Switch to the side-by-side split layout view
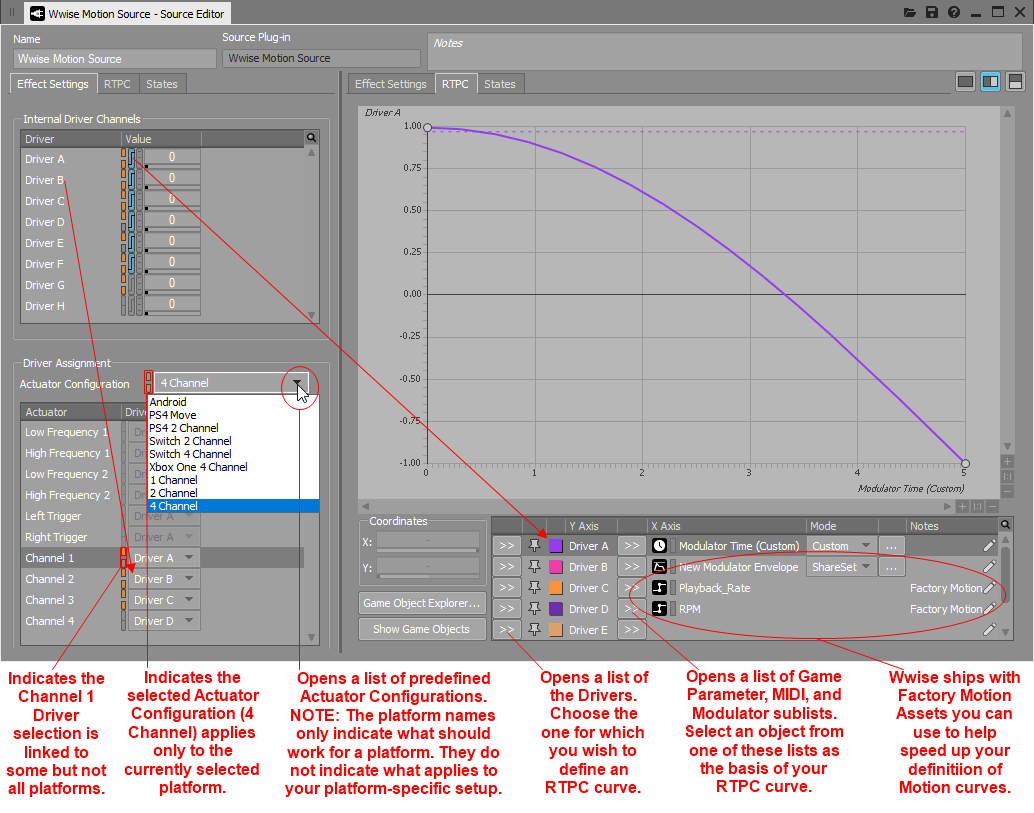The width and height of the screenshot is (1034, 813). (990, 82)
